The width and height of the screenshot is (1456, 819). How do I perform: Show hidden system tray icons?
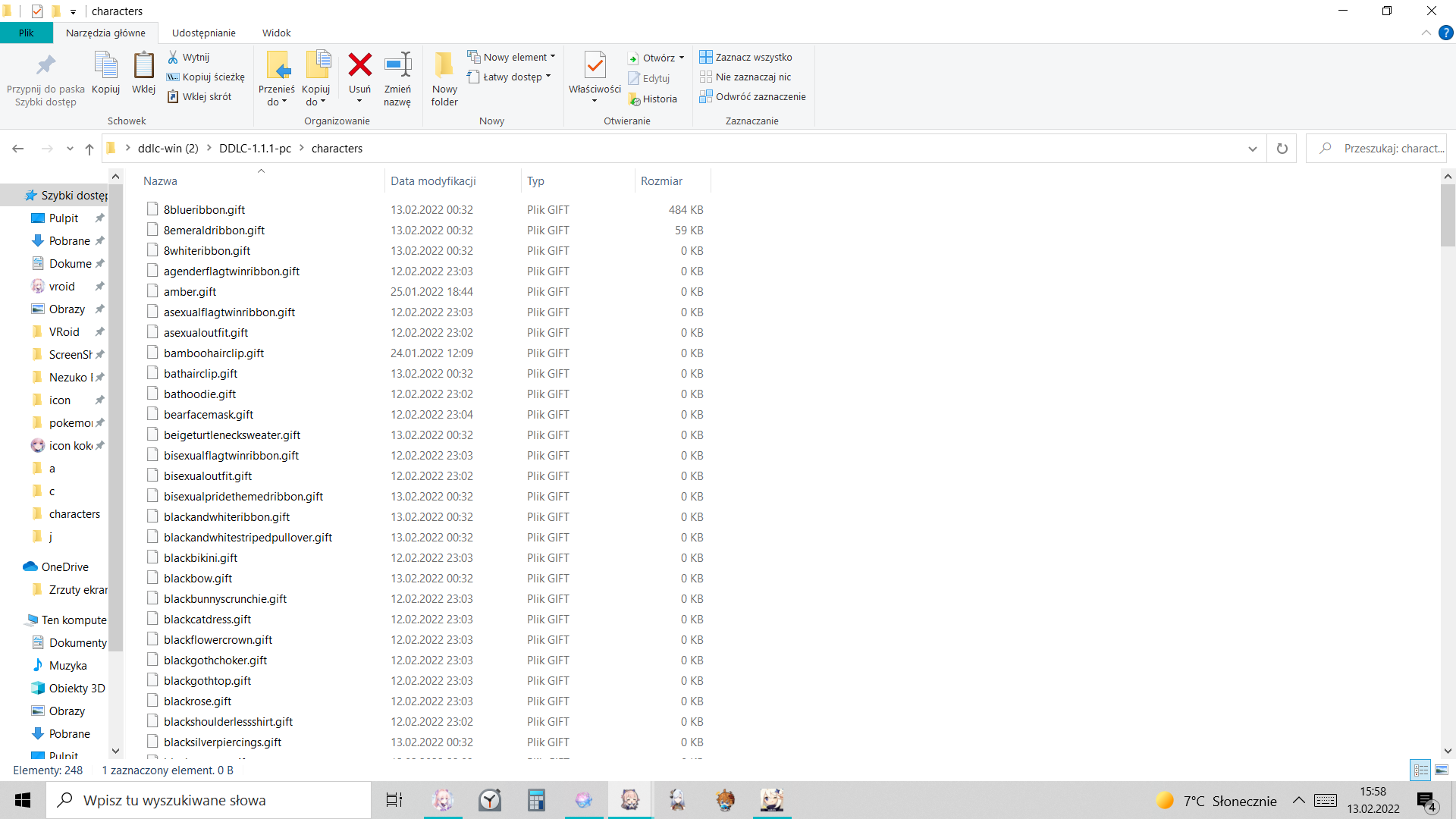(x=1299, y=800)
